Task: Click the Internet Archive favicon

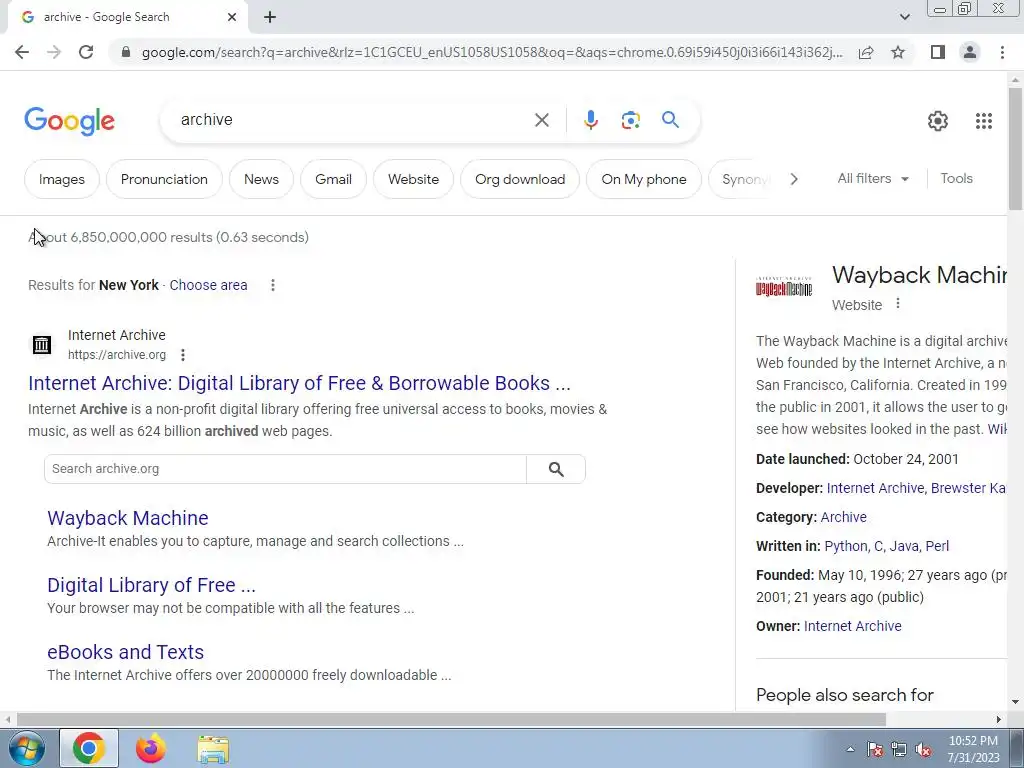Action: tap(42, 345)
